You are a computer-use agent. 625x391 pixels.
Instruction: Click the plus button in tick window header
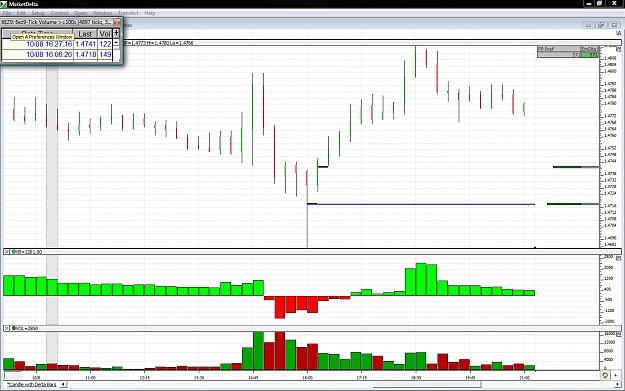tap(116, 33)
